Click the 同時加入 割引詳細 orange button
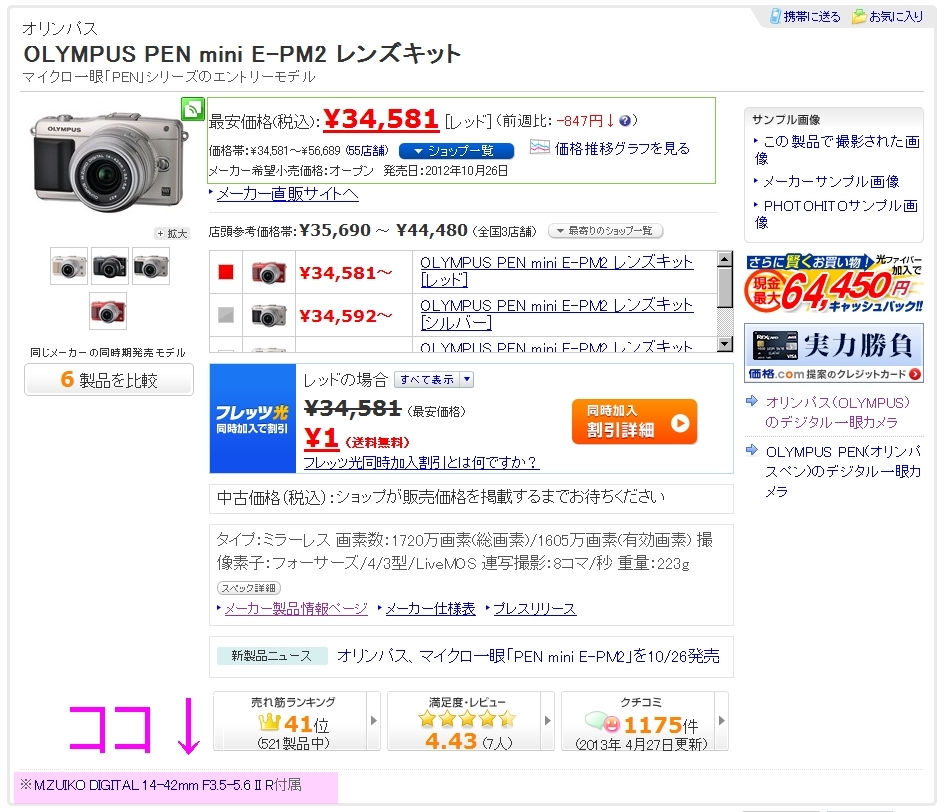 point(635,422)
